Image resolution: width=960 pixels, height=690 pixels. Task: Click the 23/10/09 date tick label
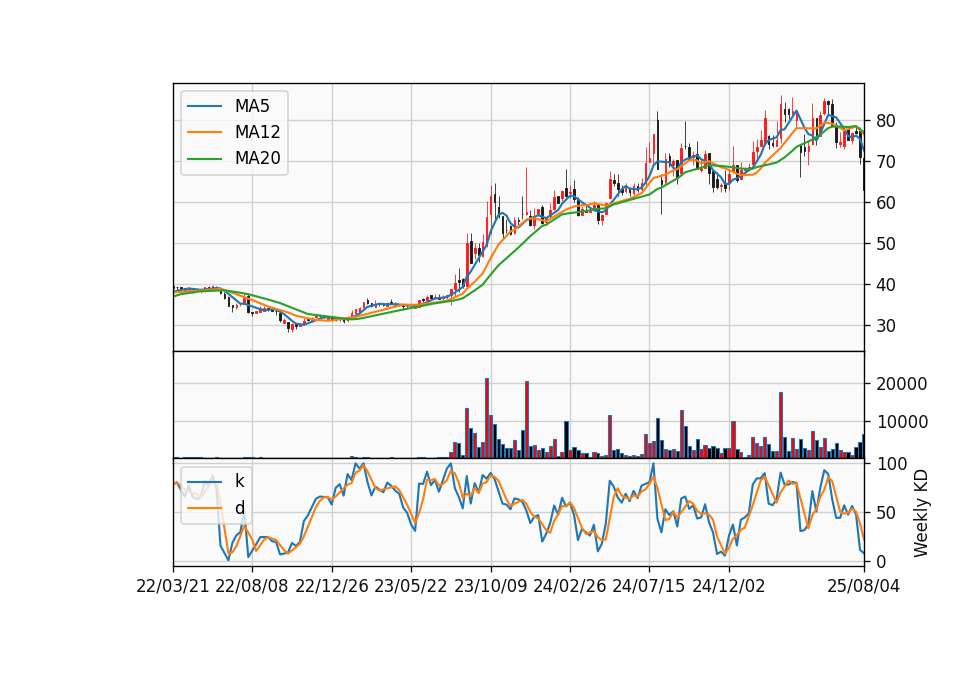click(490, 586)
